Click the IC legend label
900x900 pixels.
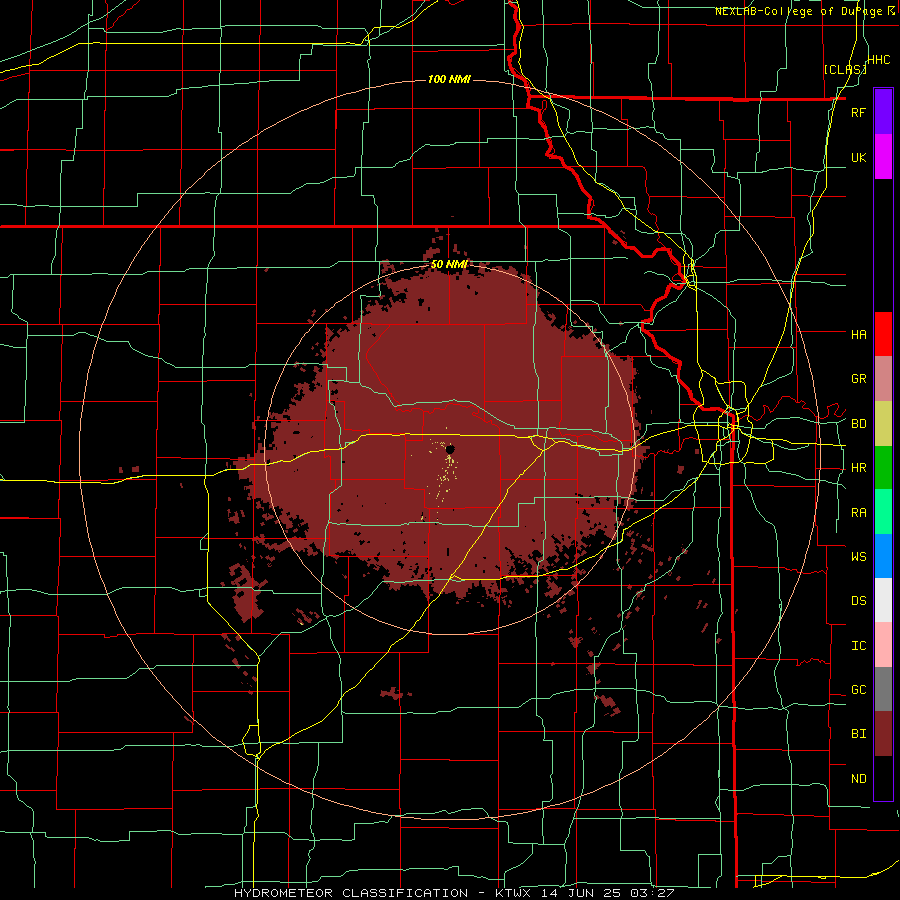click(858, 645)
